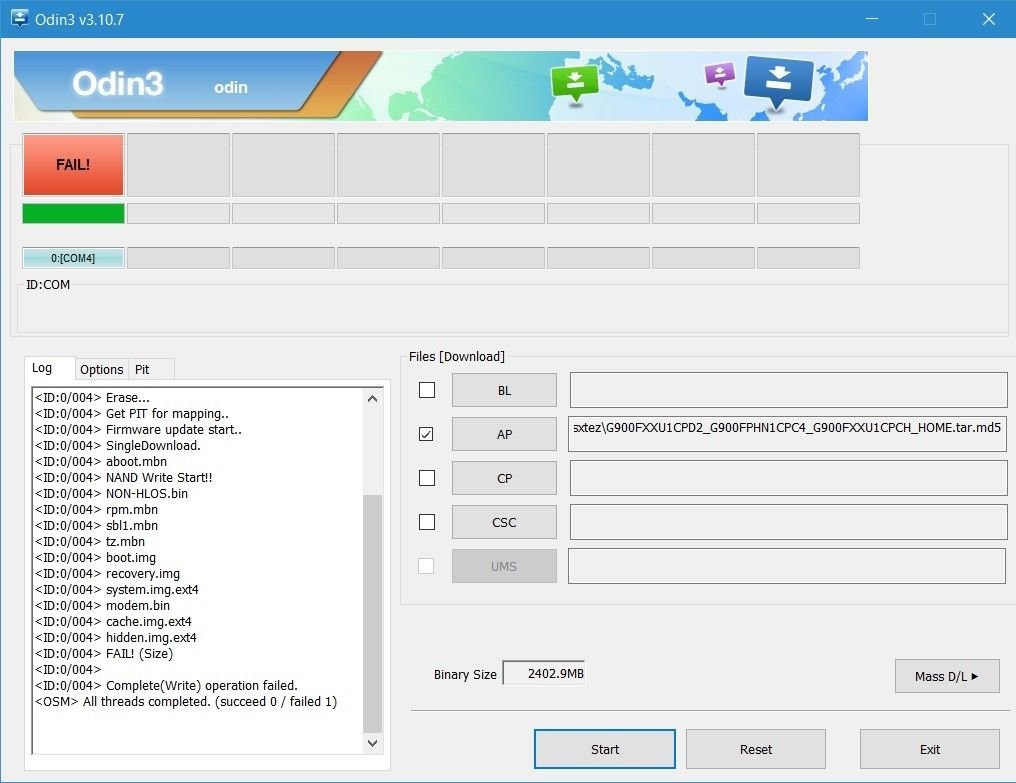This screenshot has height=783, width=1016.
Task: Click the Odin3 app icon in title bar
Action: [x=19, y=19]
